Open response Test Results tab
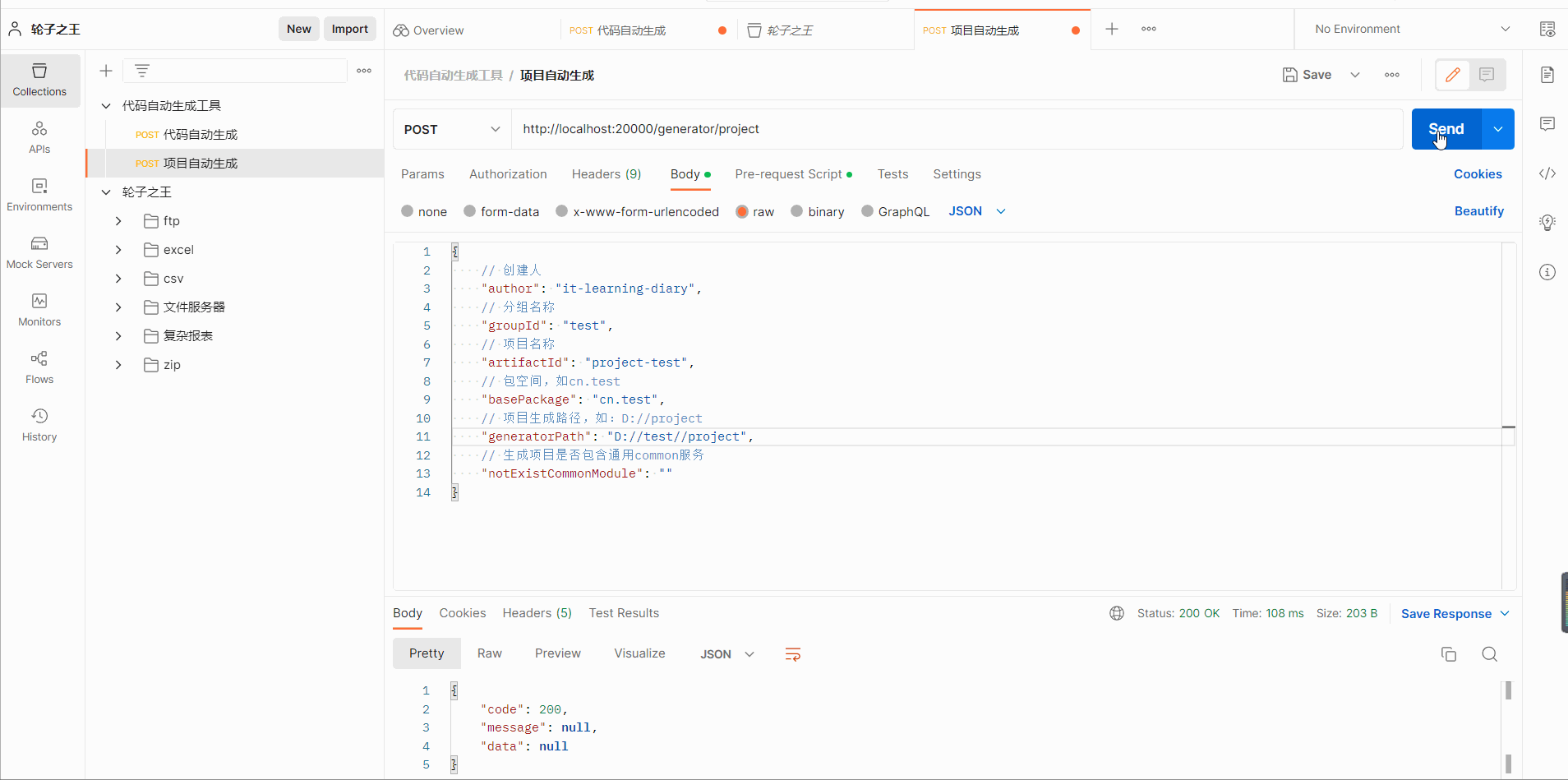 click(x=624, y=613)
